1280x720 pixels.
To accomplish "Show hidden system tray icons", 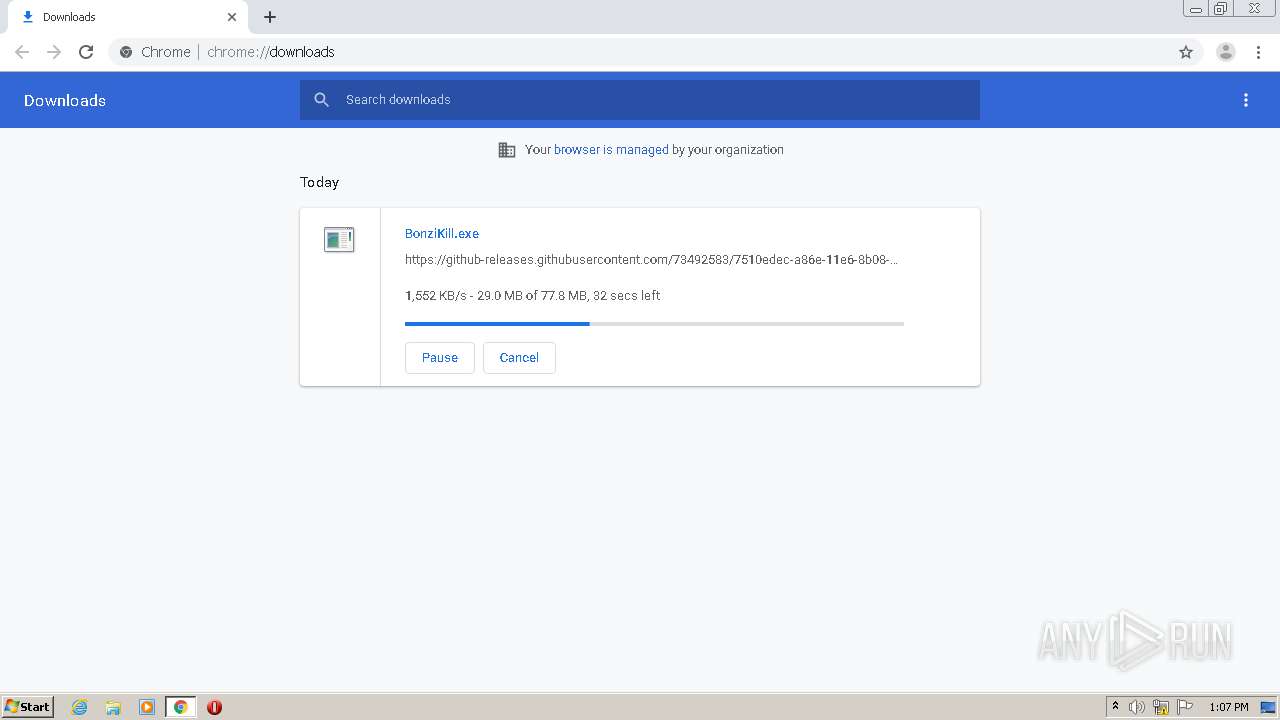I will click(1115, 707).
